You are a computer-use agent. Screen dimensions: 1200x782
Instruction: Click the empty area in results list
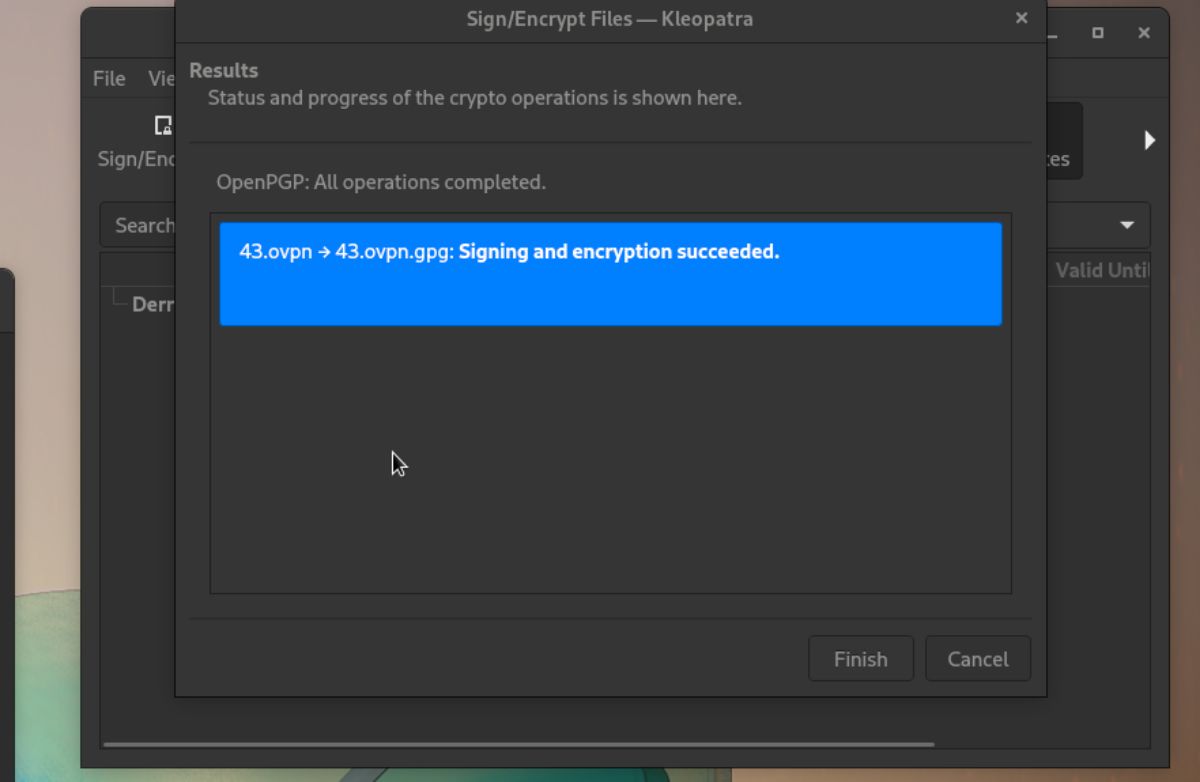(x=611, y=460)
